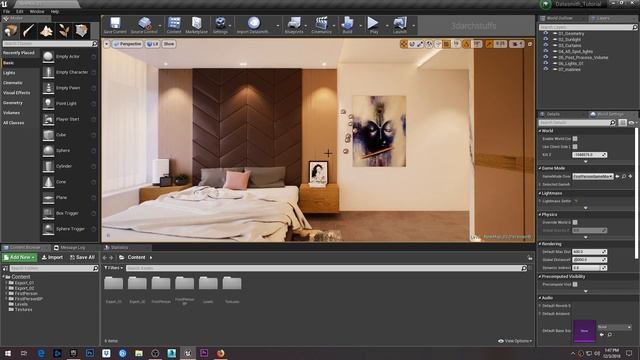Viewport: 640px width, 360px height.
Task: Select the Paint mode brush icon
Action: [28, 31]
